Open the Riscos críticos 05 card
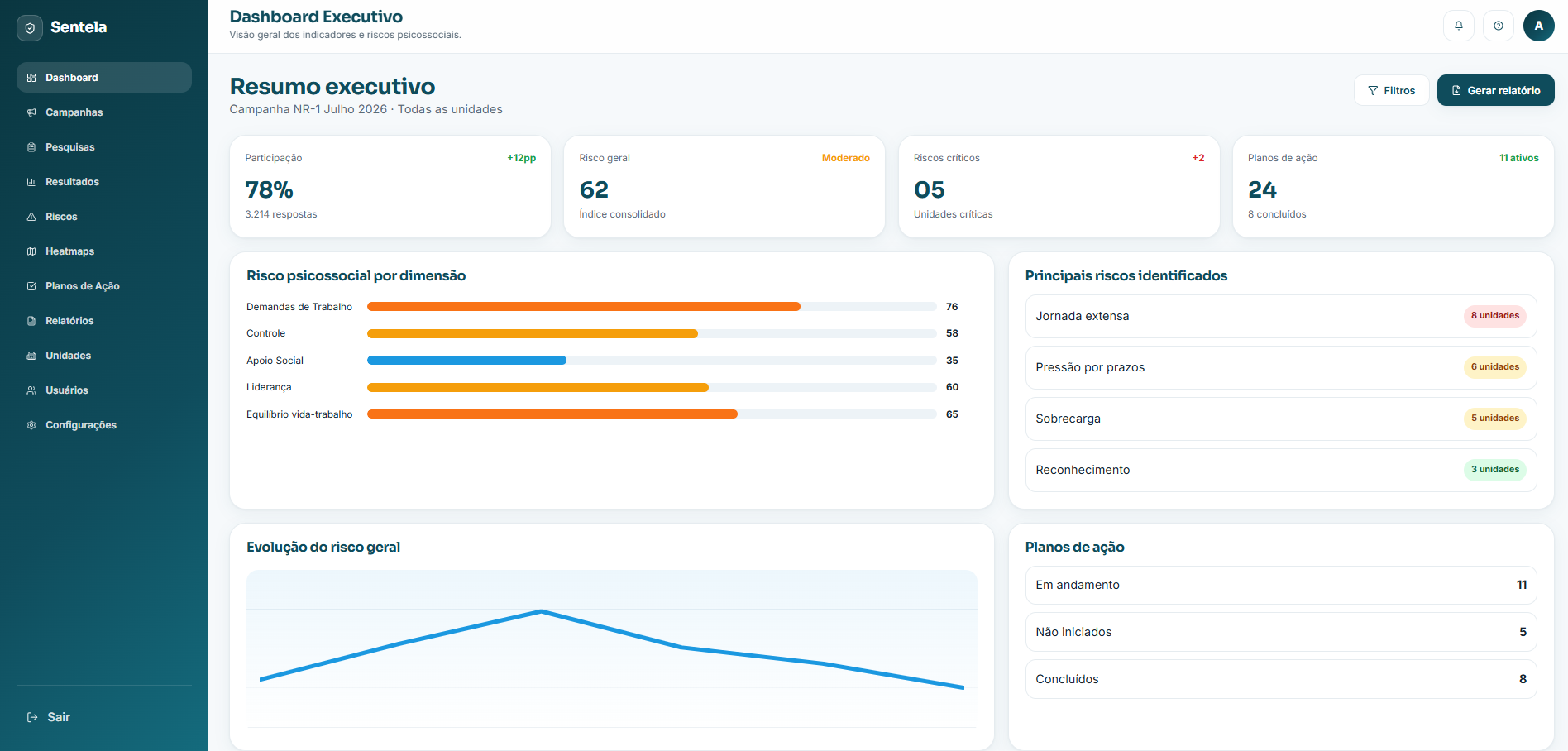Image resolution: width=1568 pixels, height=751 pixels. [x=1059, y=187]
